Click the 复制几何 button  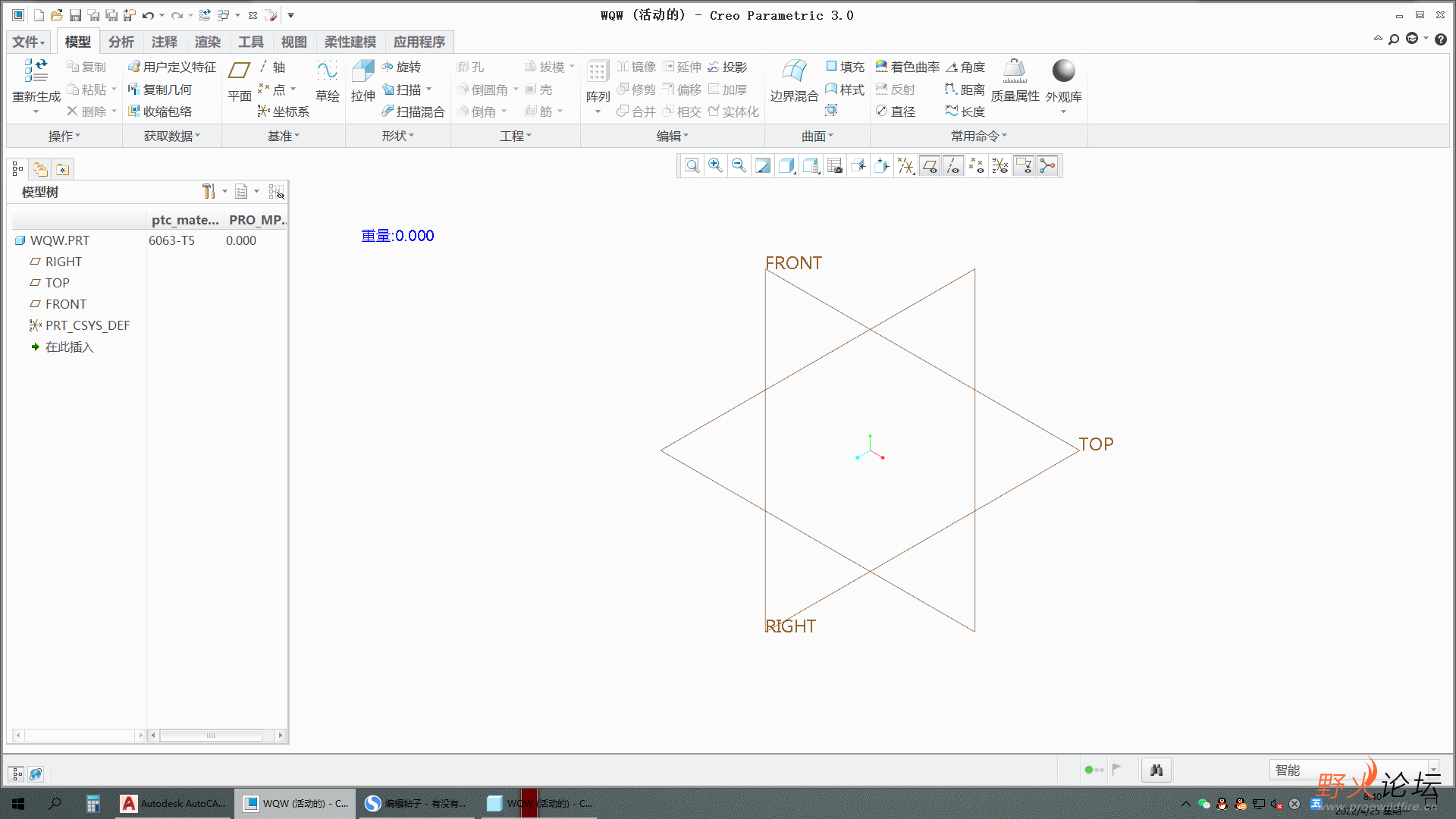pos(160,89)
